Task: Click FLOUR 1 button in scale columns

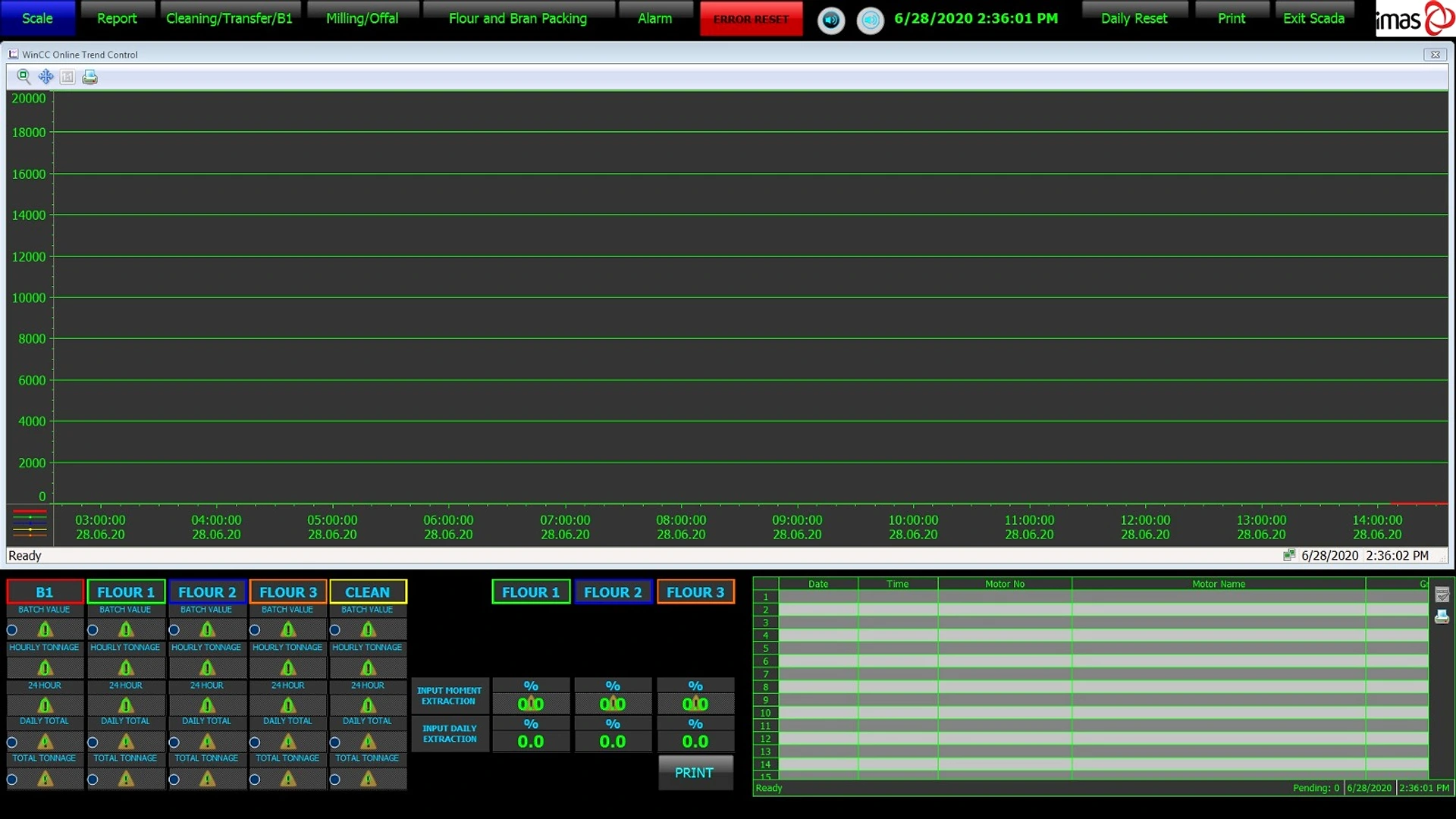Action: (126, 591)
